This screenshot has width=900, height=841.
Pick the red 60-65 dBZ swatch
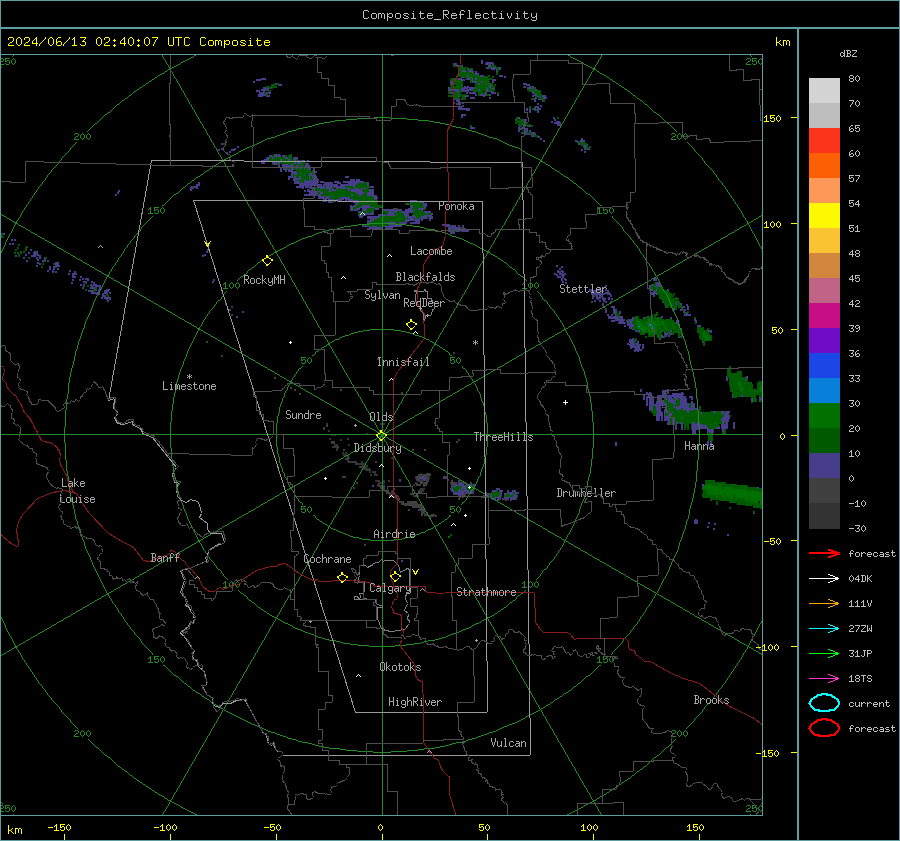click(824, 141)
